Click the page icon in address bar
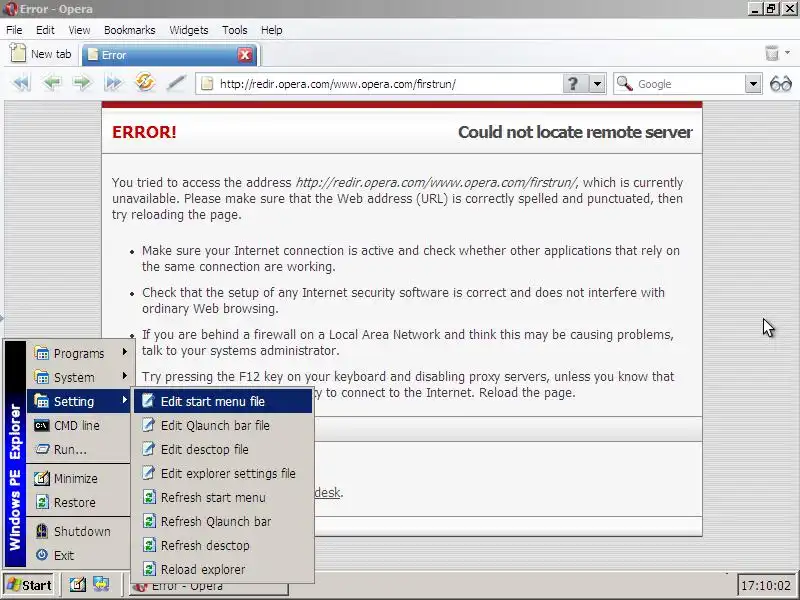The image size is (800, 600). pyautogui.click(x=207, y=83)
